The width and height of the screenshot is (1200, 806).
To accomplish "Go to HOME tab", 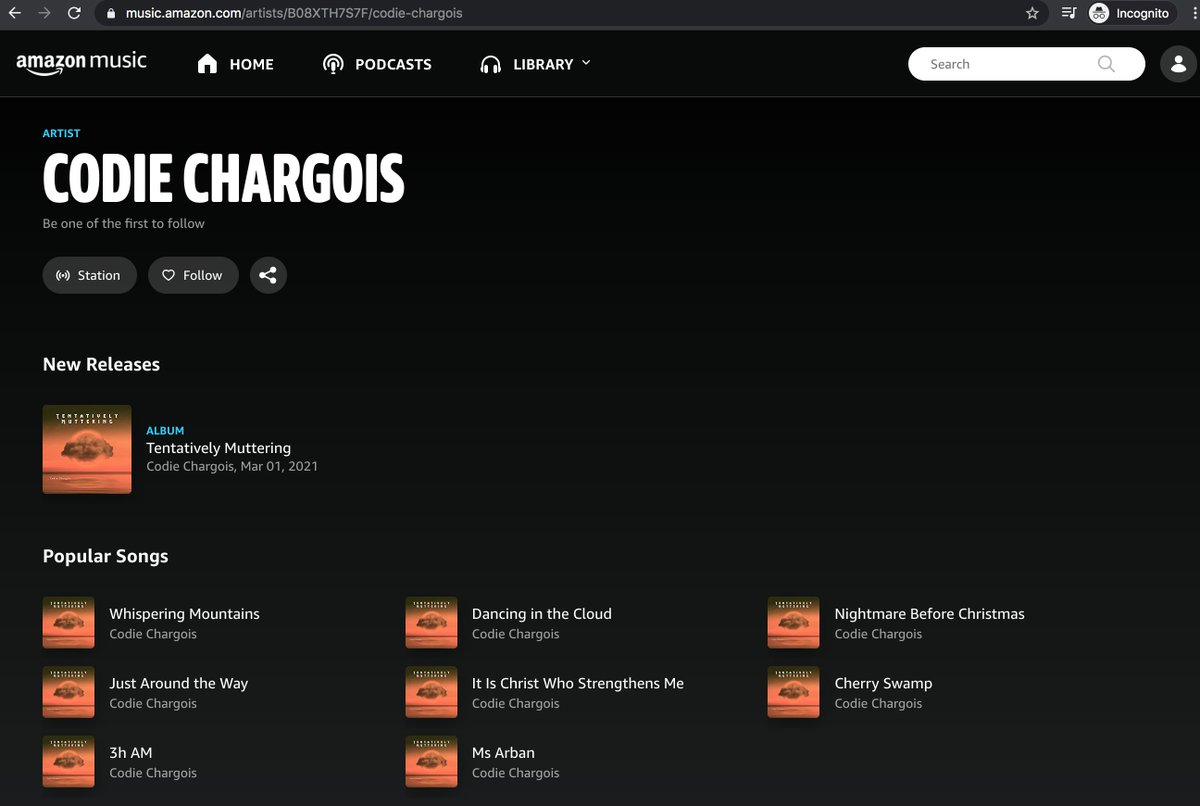I will point(235,64).
